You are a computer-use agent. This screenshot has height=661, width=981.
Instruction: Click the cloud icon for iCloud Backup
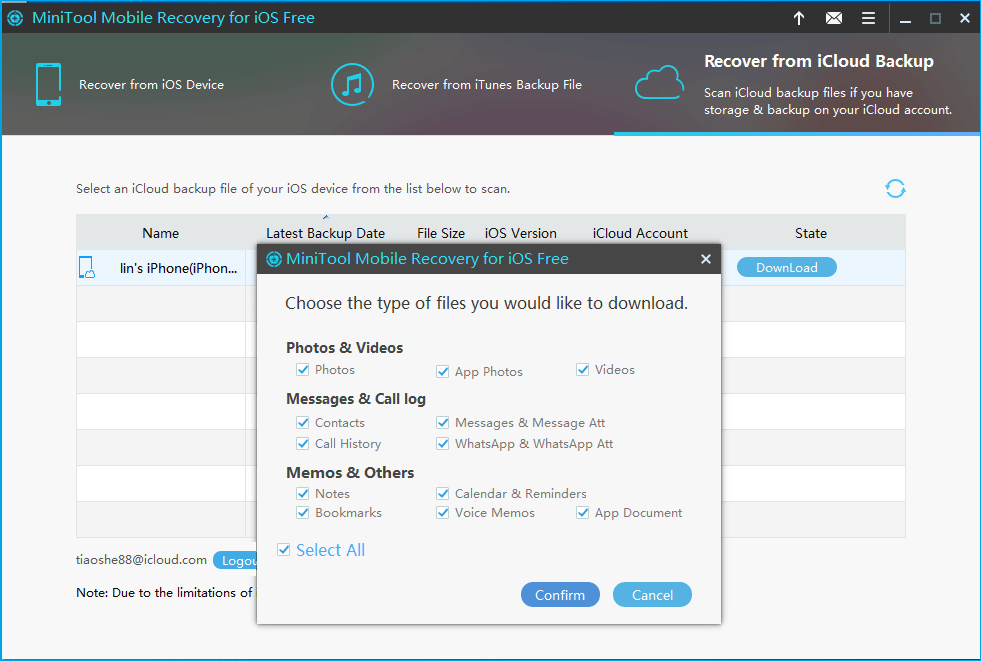(659, 83)
